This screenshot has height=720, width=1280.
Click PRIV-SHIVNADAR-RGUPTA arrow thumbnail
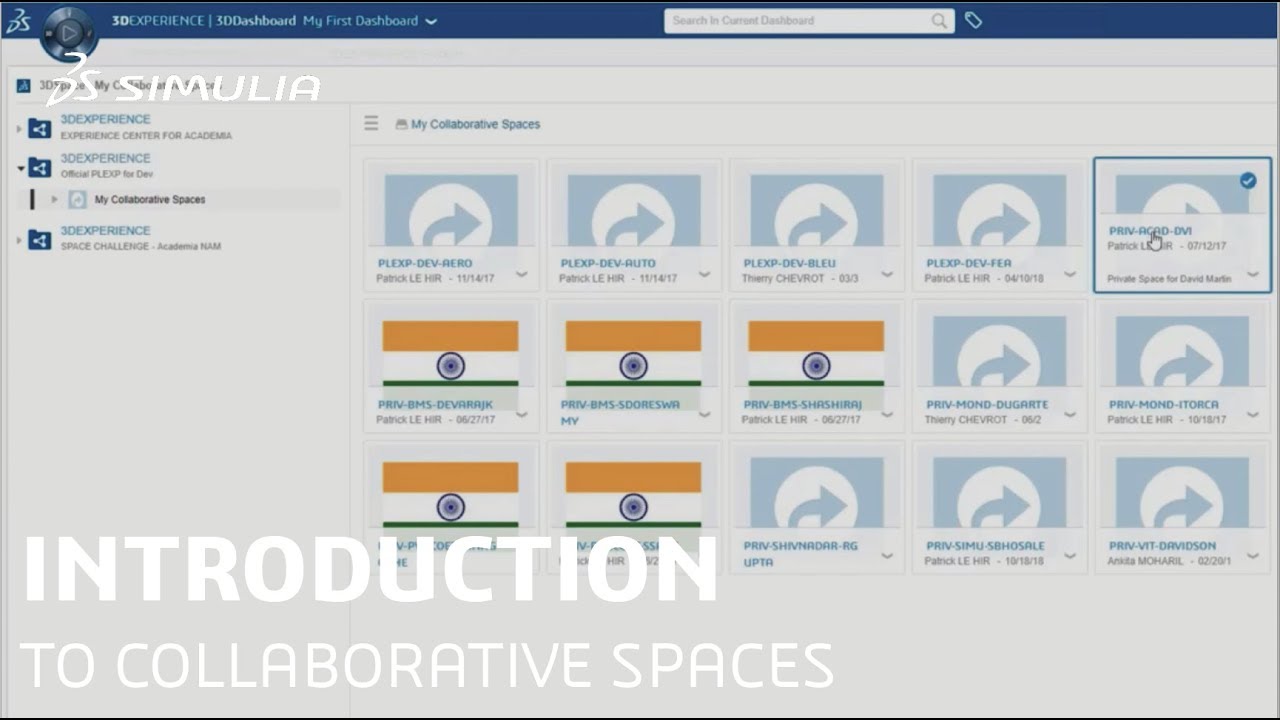pos(817,493)
